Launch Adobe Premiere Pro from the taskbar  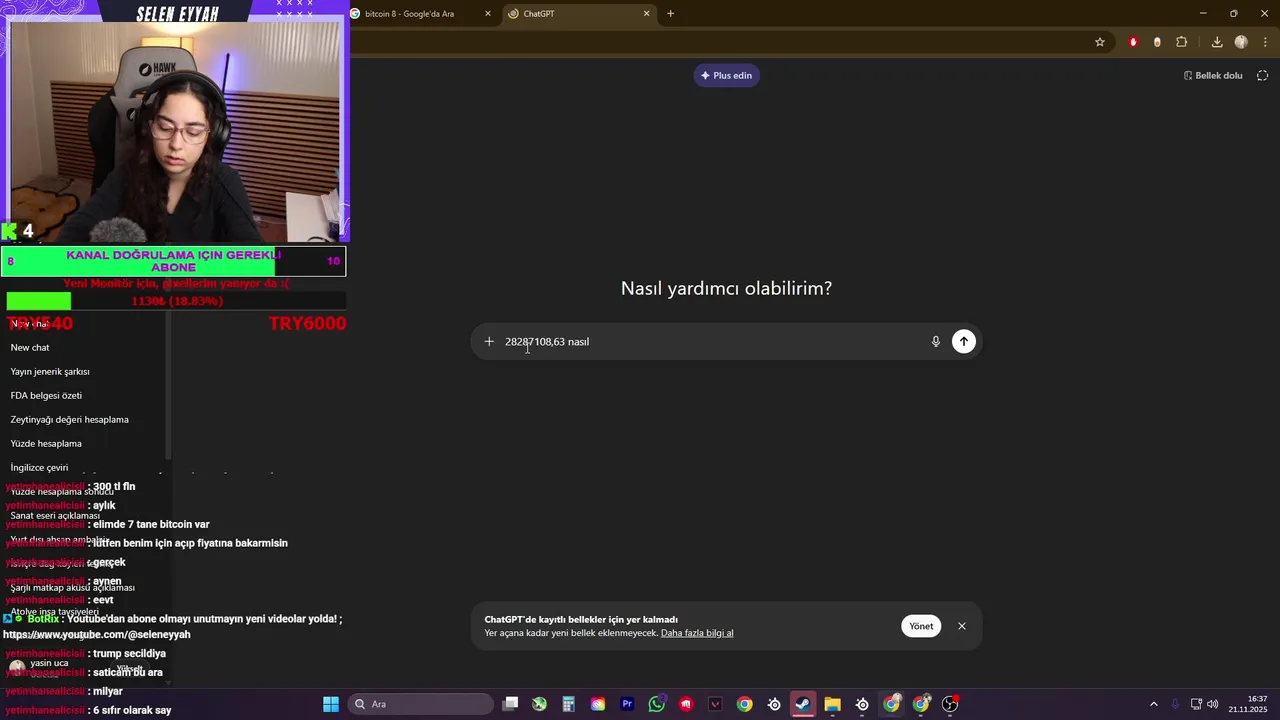627,704
